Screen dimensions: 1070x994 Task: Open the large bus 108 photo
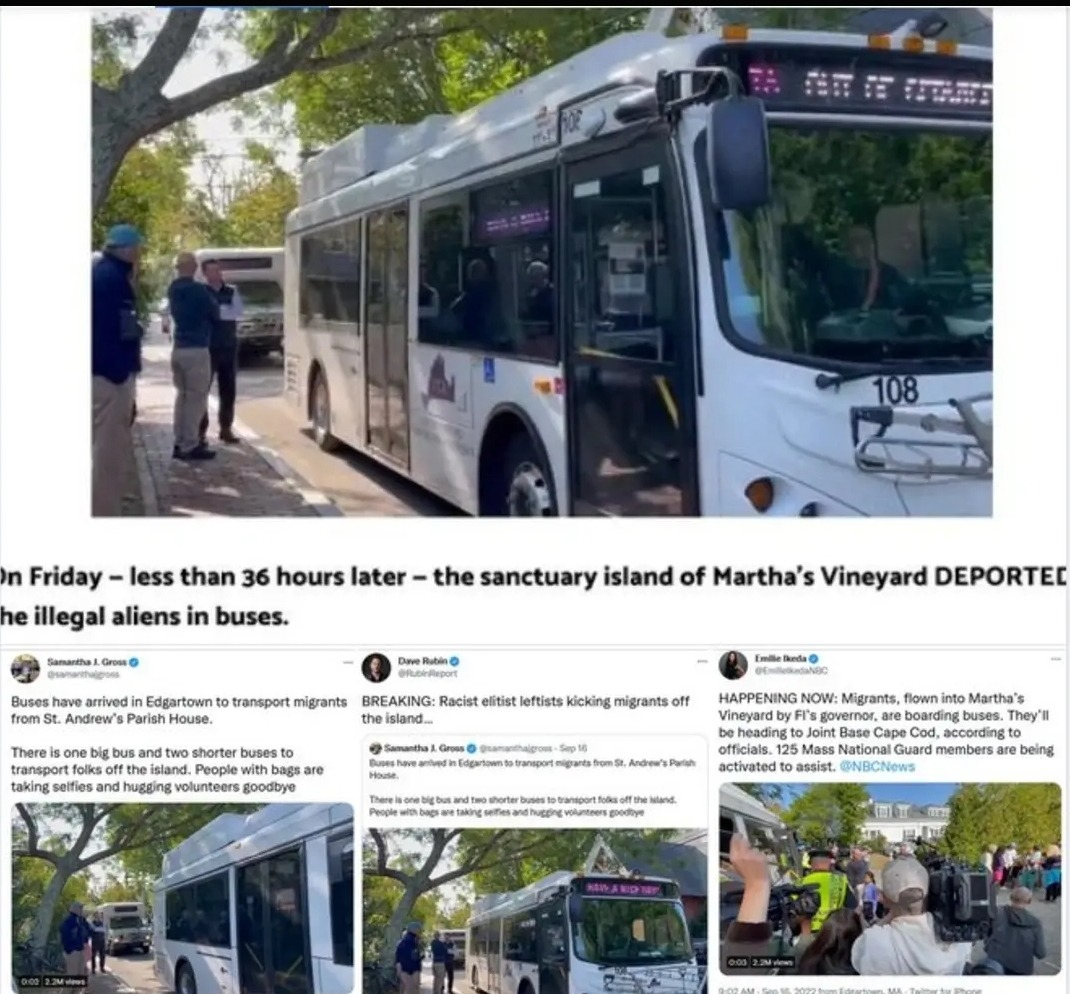542,262
